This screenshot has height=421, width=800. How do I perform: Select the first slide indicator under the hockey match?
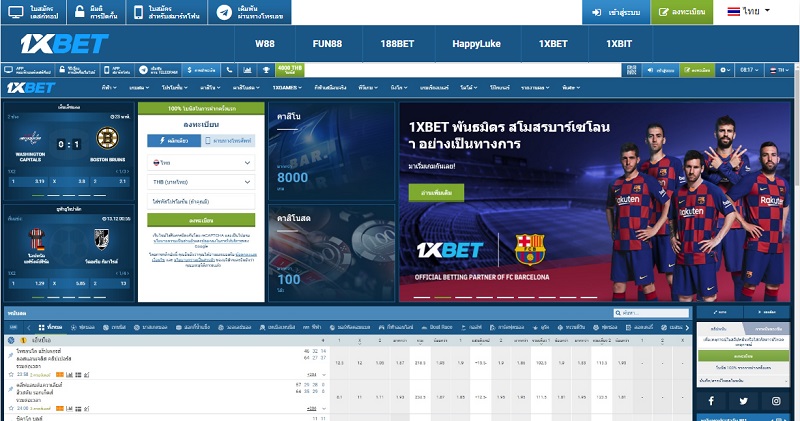tap(38, 195)
